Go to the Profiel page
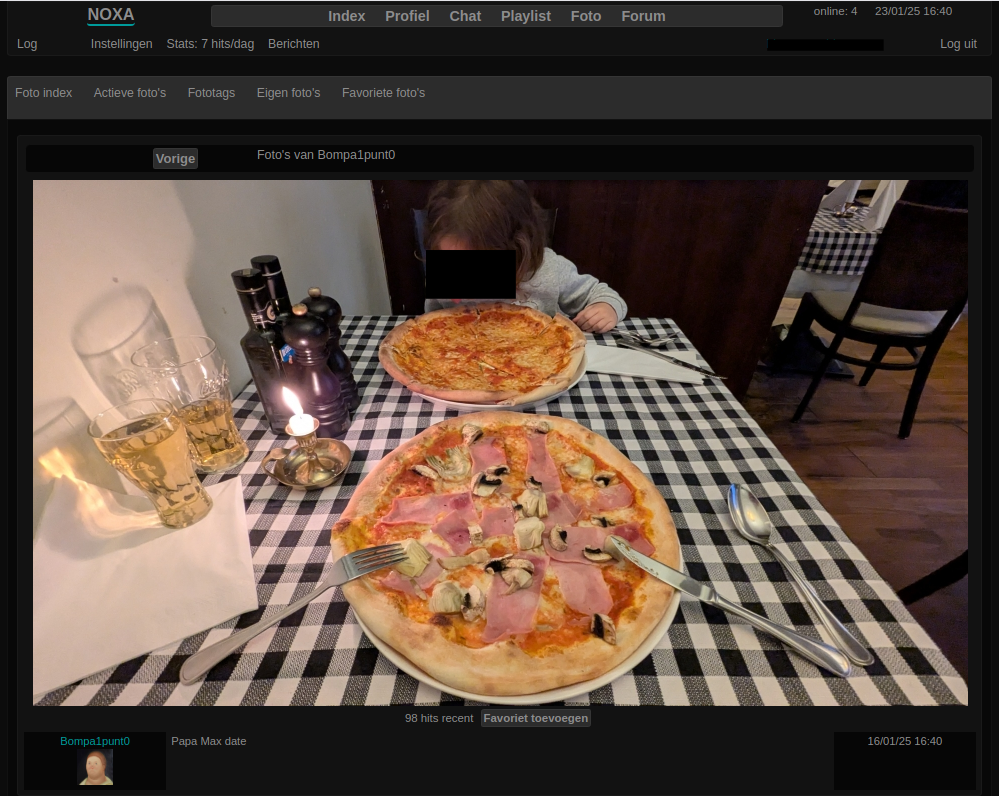 (x=407, y=17)
